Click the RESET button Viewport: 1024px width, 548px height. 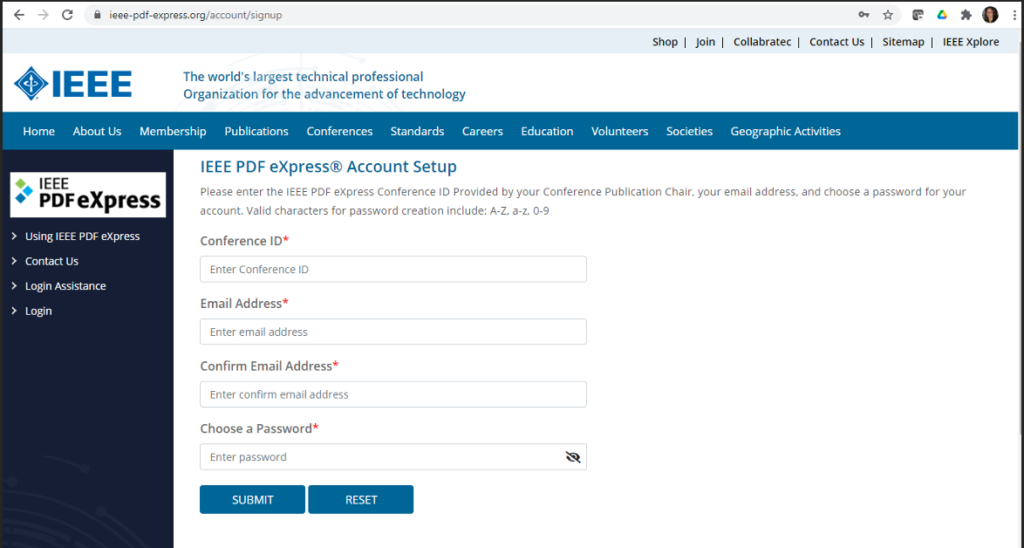click(360, 500)
